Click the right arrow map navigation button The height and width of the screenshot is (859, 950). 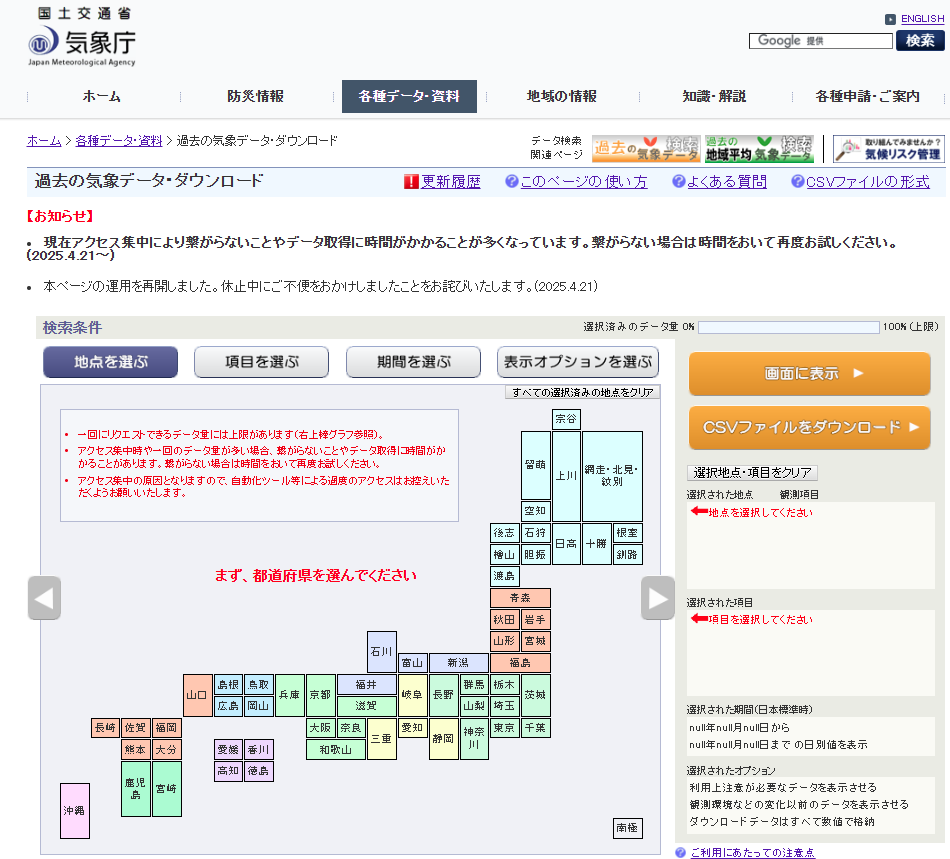coord(657,598)
